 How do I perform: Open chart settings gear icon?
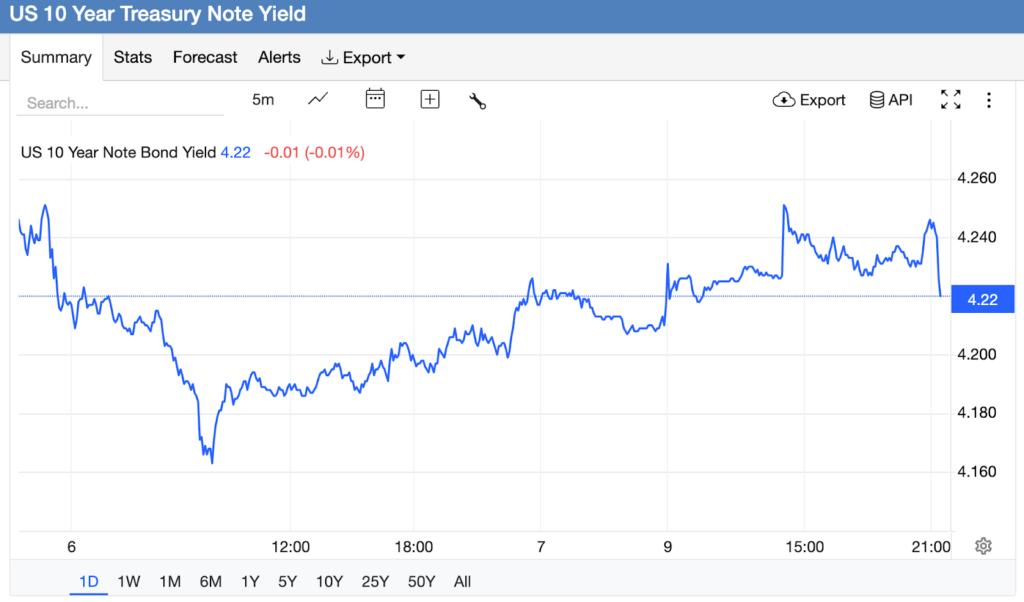coord(983,546)
